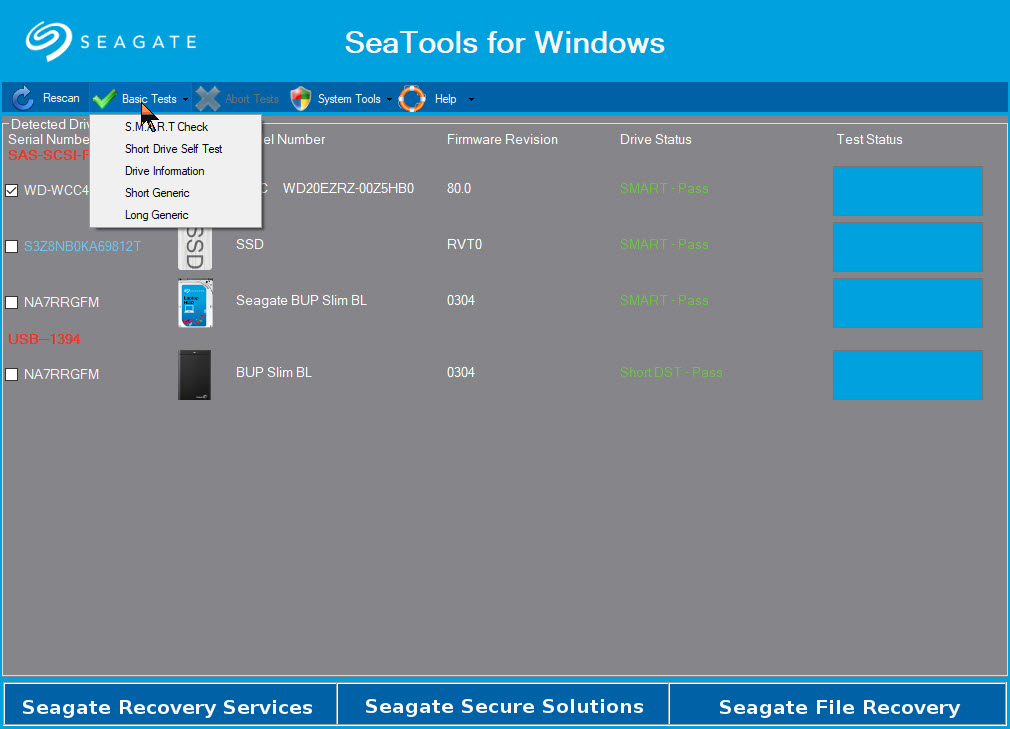Viewport: 1010px width, 729px height.
Task: Run the Long Generic test
Action: point(156,215)
